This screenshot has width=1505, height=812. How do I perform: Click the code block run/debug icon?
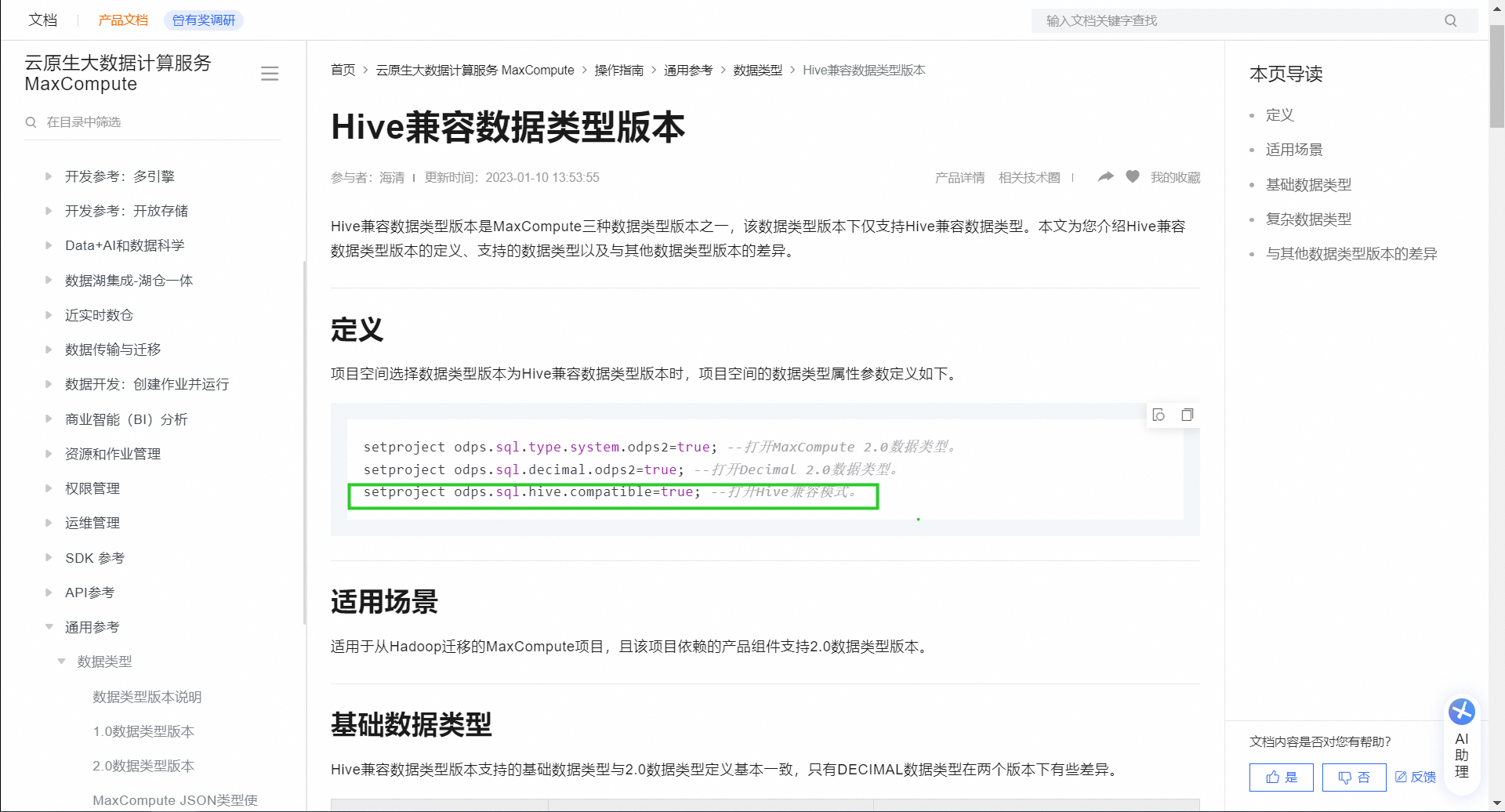(1159, 415)
